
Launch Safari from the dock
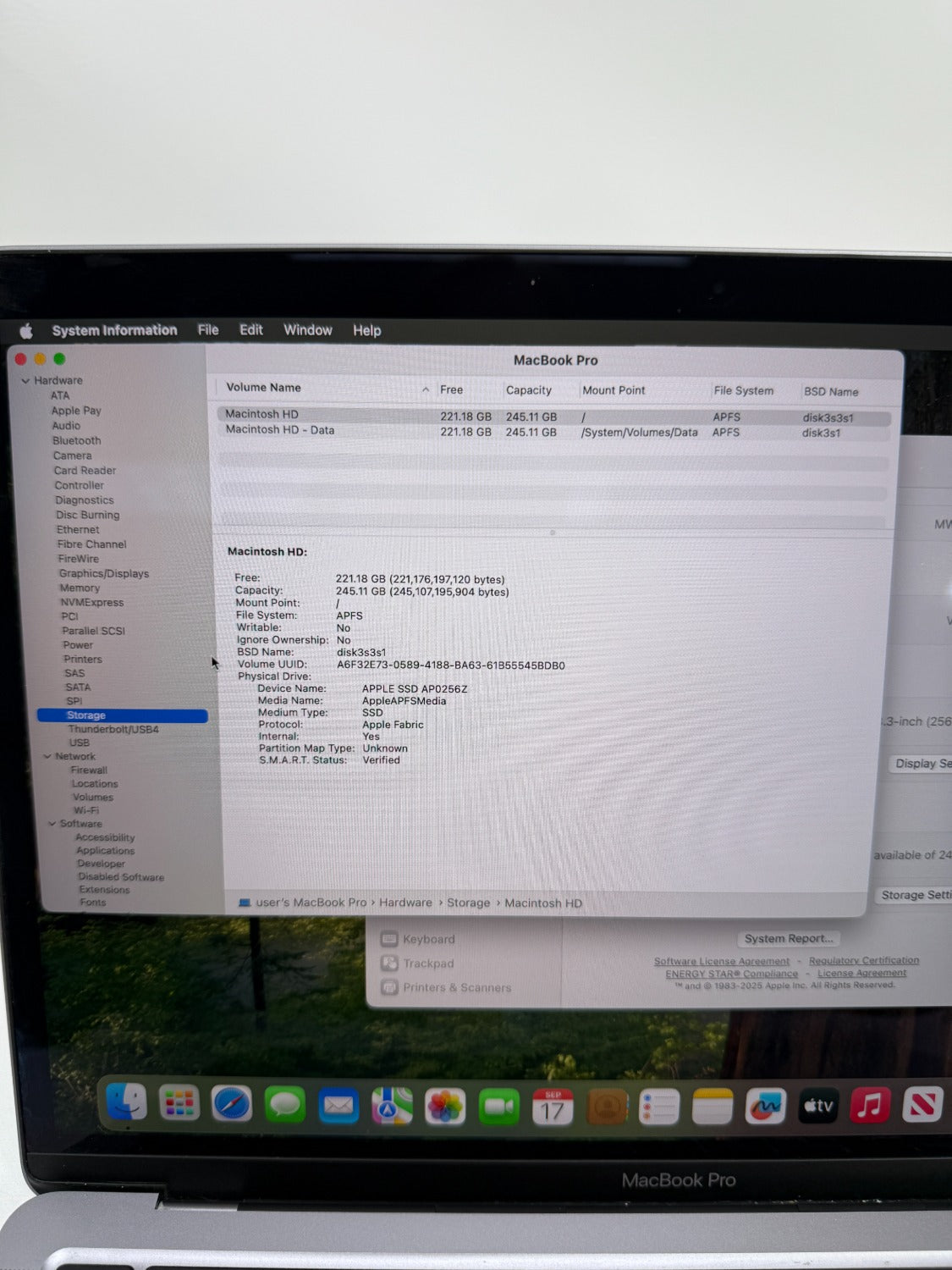(x=231, y=1104)
